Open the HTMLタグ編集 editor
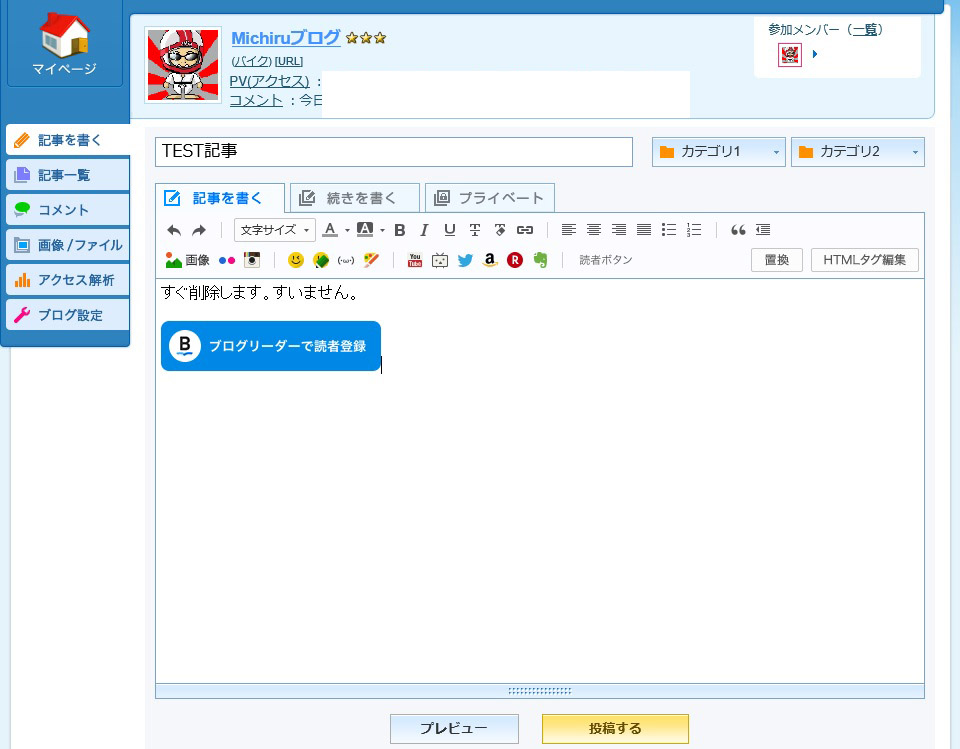This screenshot has height=749, width=960. pos(864,260)
